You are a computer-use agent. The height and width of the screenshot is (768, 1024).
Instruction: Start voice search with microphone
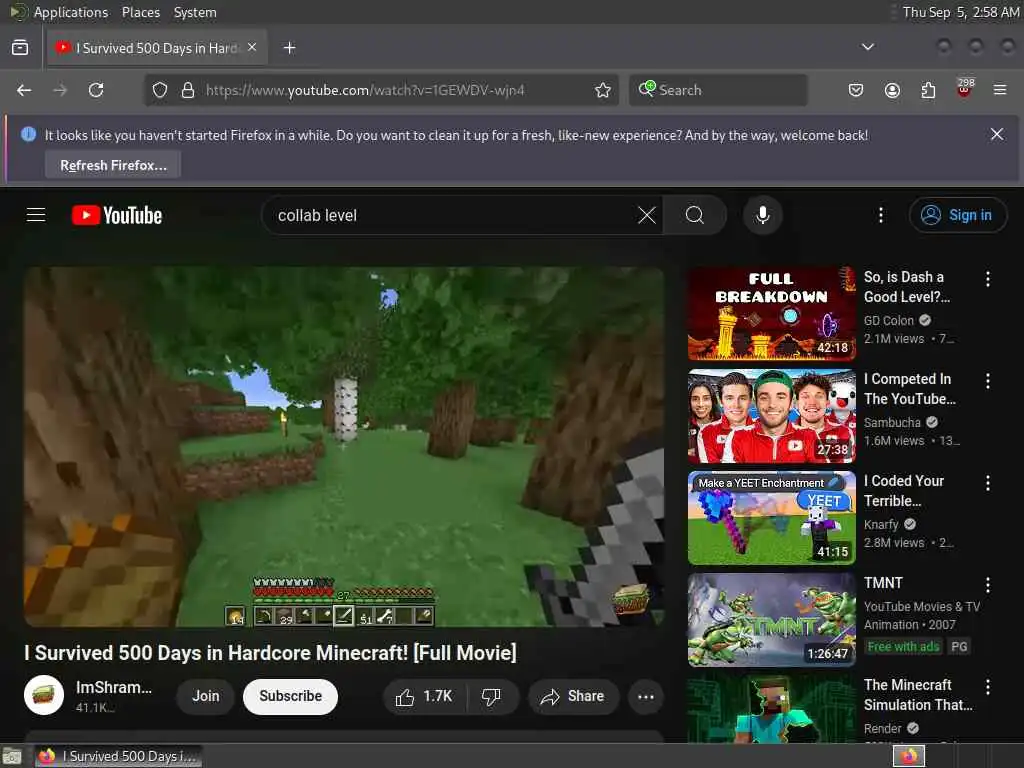tap(762, 215)
